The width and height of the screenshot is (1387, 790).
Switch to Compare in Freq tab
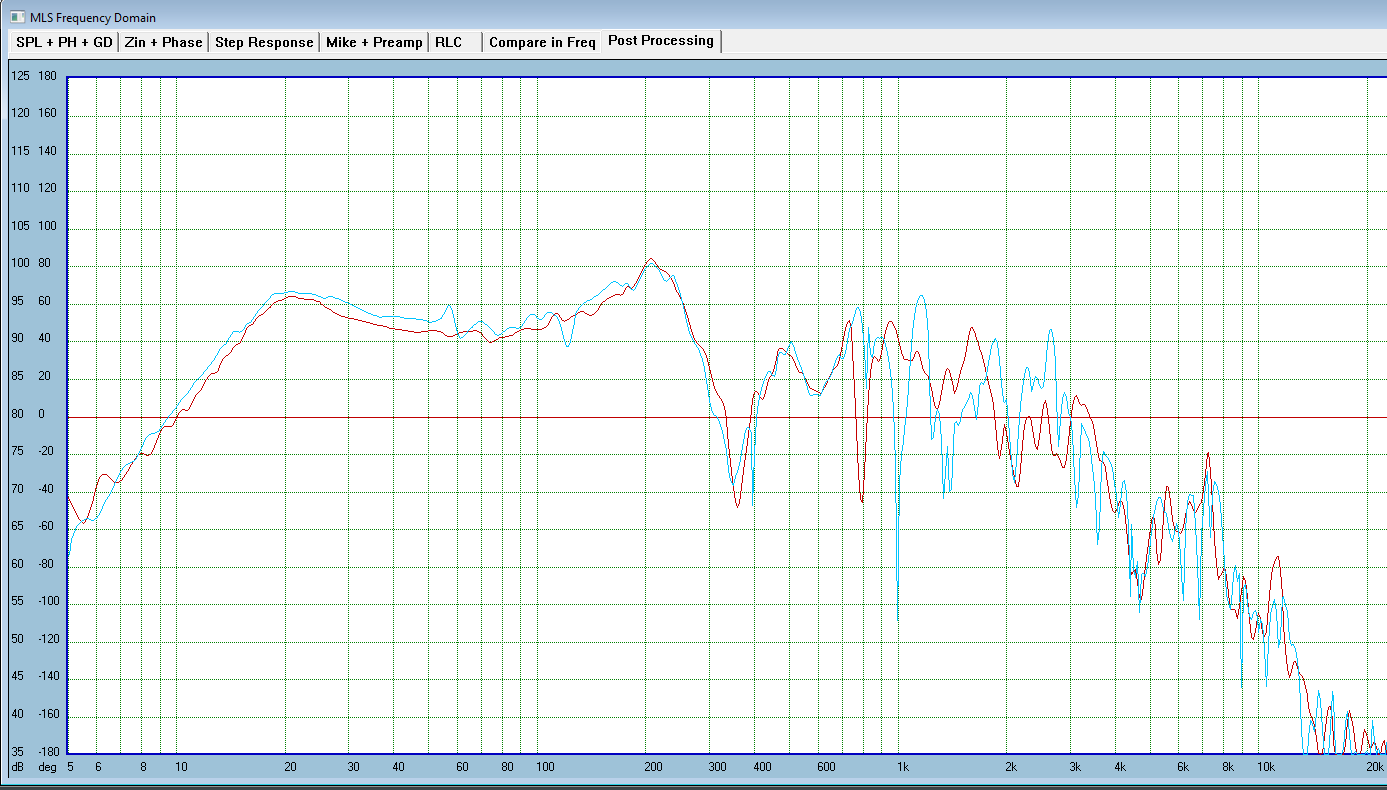(x=542, y=42)
